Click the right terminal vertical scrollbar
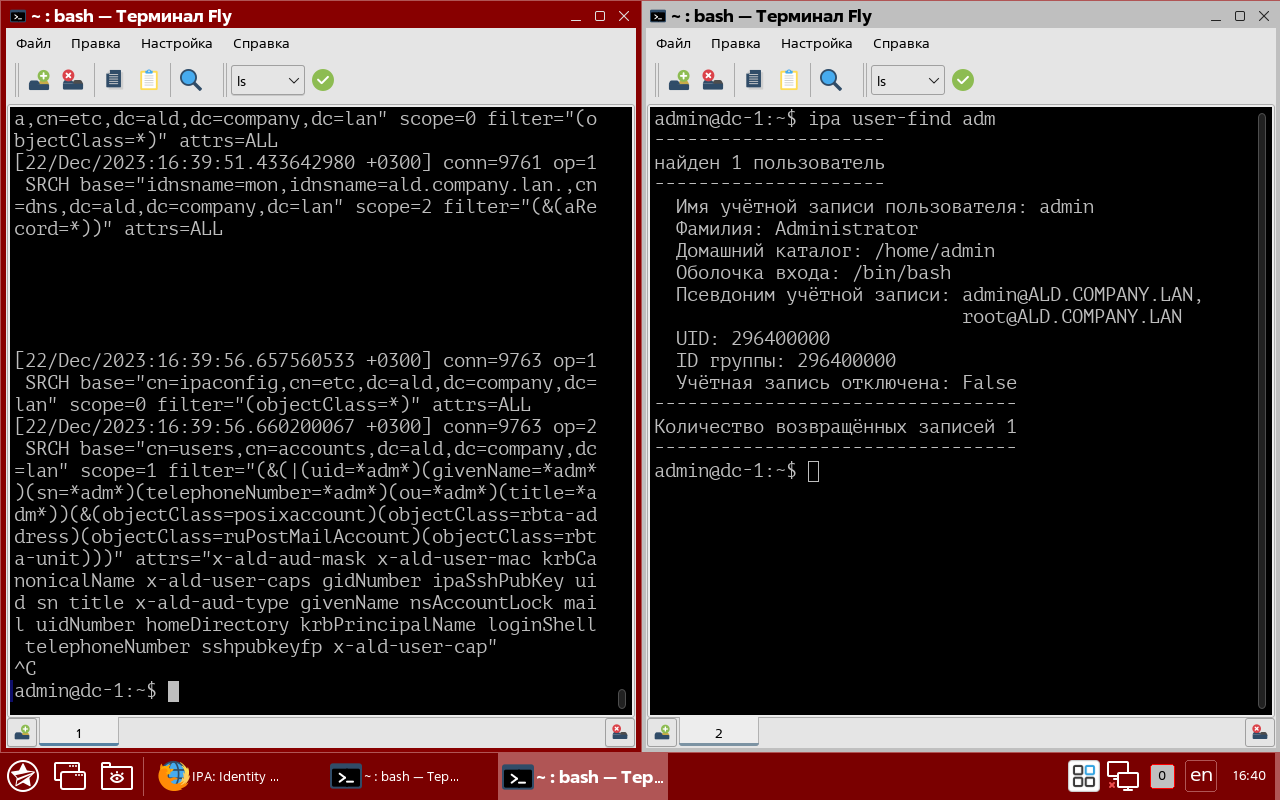This screenshot has width=1280, height=800. 1262,411
